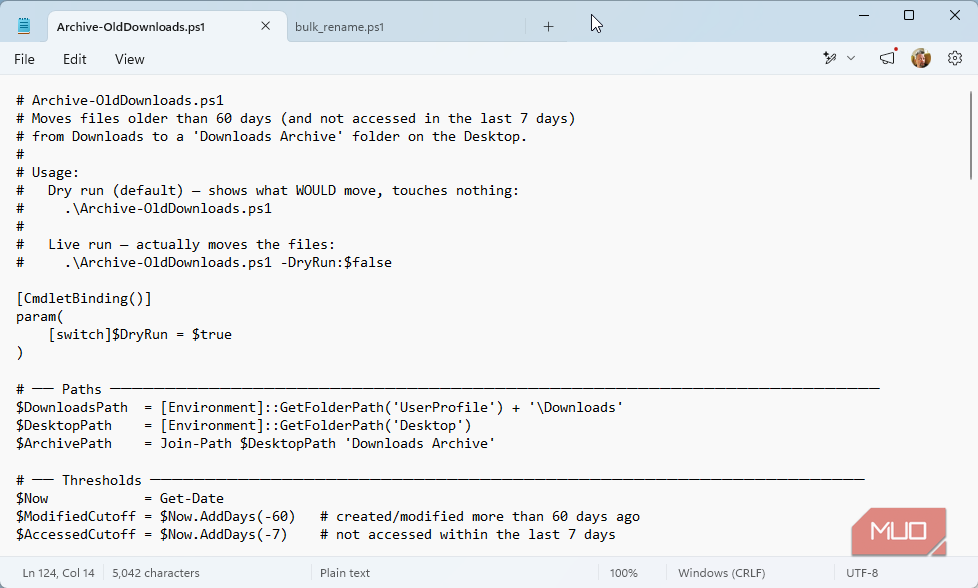The height and width of the screenshot is (588, 978).
Task: Open Notepad settings gear
Action: tap(955, 58)
